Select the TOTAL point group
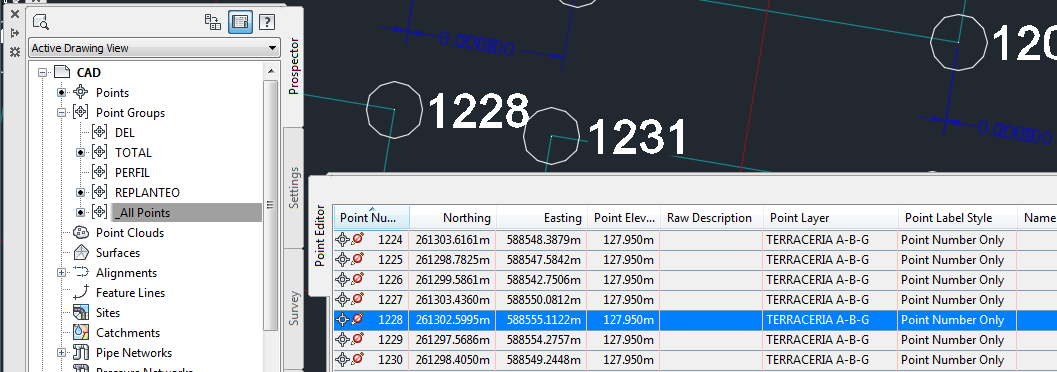 [x=133, y=152]
